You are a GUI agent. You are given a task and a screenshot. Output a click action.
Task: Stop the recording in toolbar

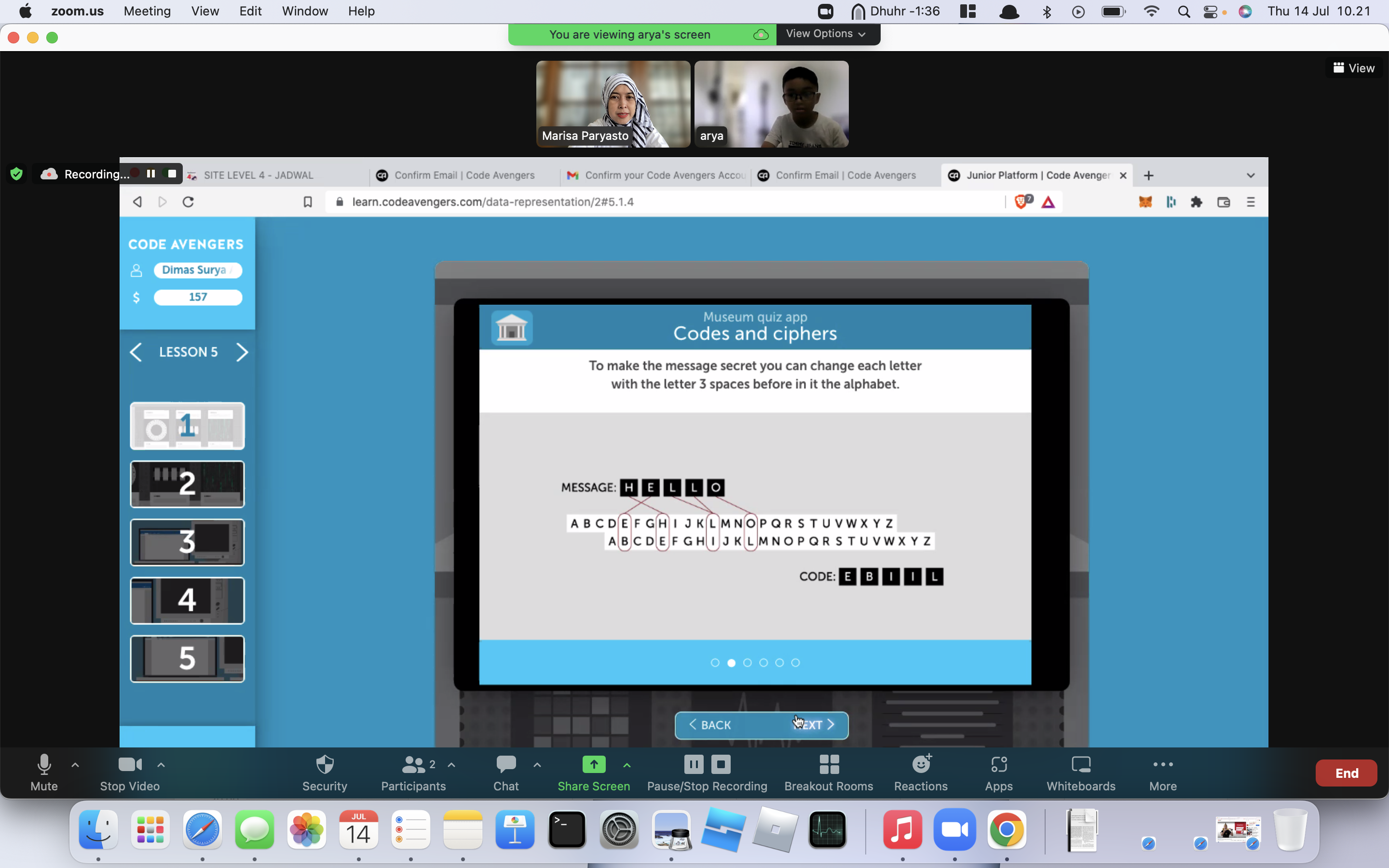tap(721, 764)
